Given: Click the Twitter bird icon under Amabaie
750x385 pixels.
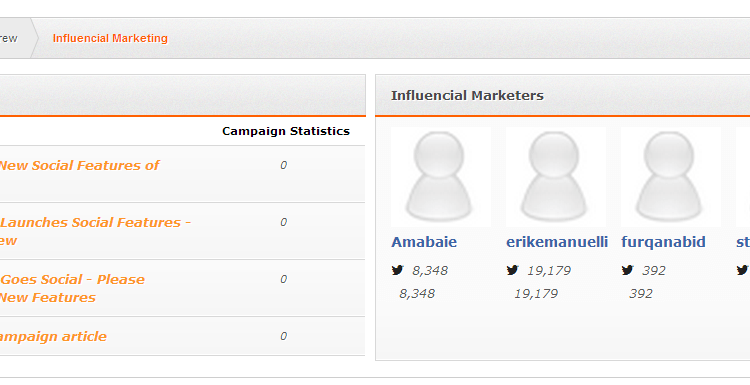Looking at the screenshot, I should coord(397,270).
